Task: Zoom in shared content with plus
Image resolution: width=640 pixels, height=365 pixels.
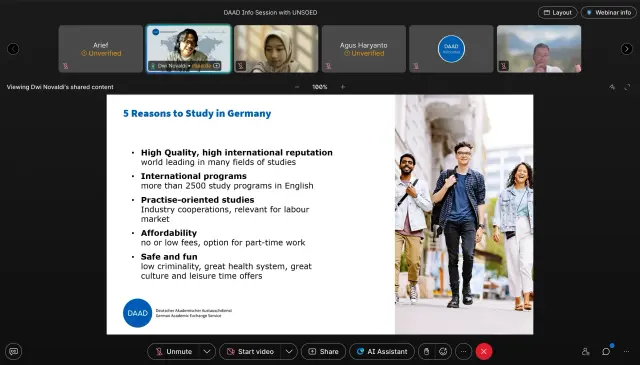Action: 343,87
